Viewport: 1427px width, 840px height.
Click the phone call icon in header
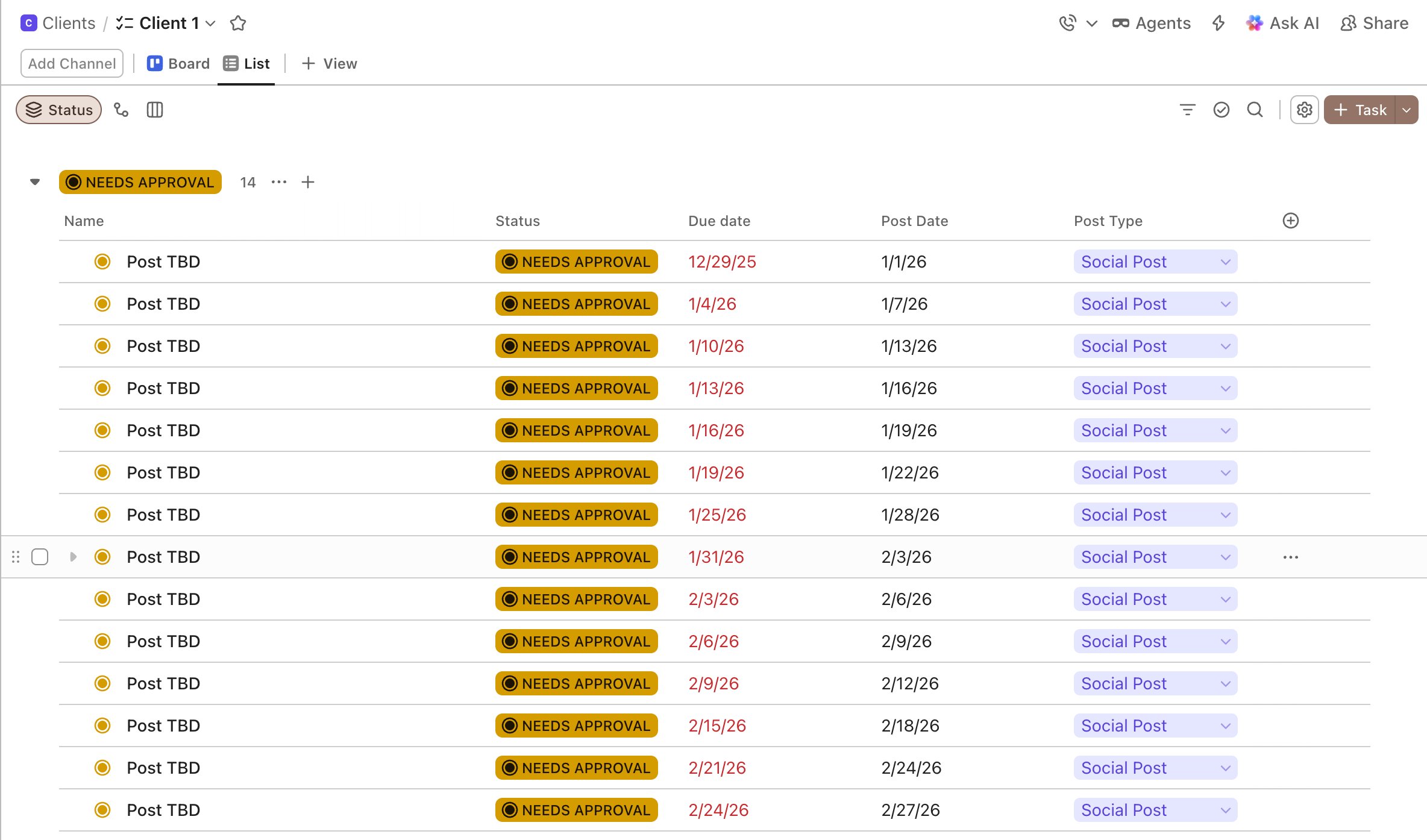pyautogui.click(x=1067, y=23)
